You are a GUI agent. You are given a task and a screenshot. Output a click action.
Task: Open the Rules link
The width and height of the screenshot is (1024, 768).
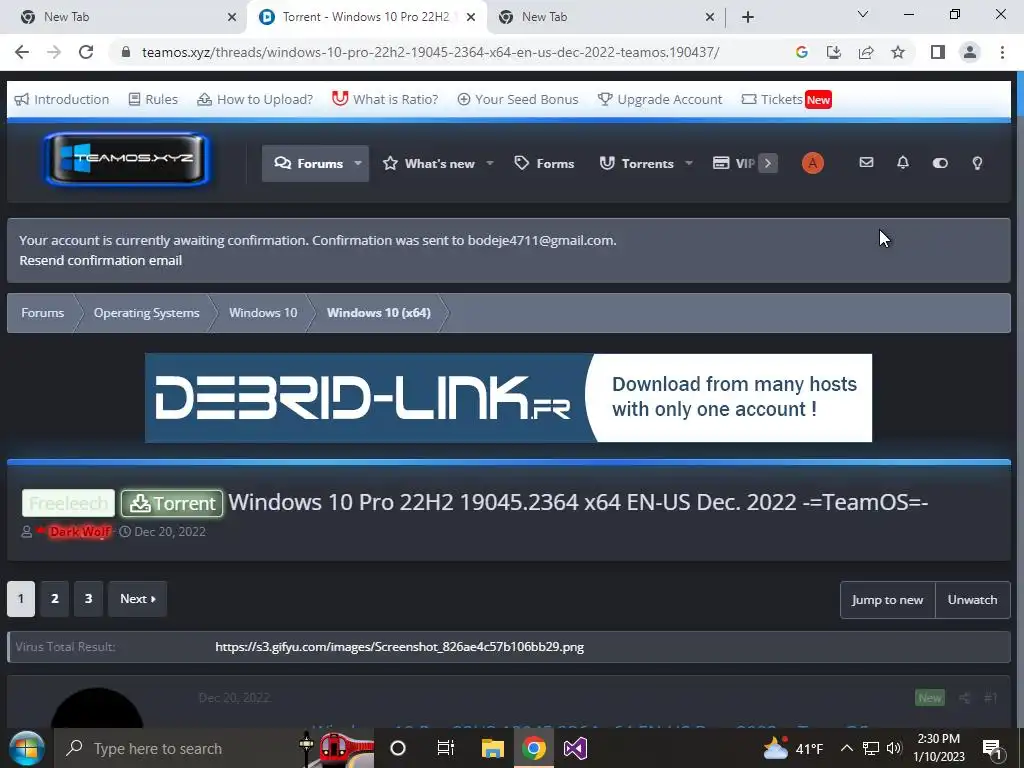(153, 99)
